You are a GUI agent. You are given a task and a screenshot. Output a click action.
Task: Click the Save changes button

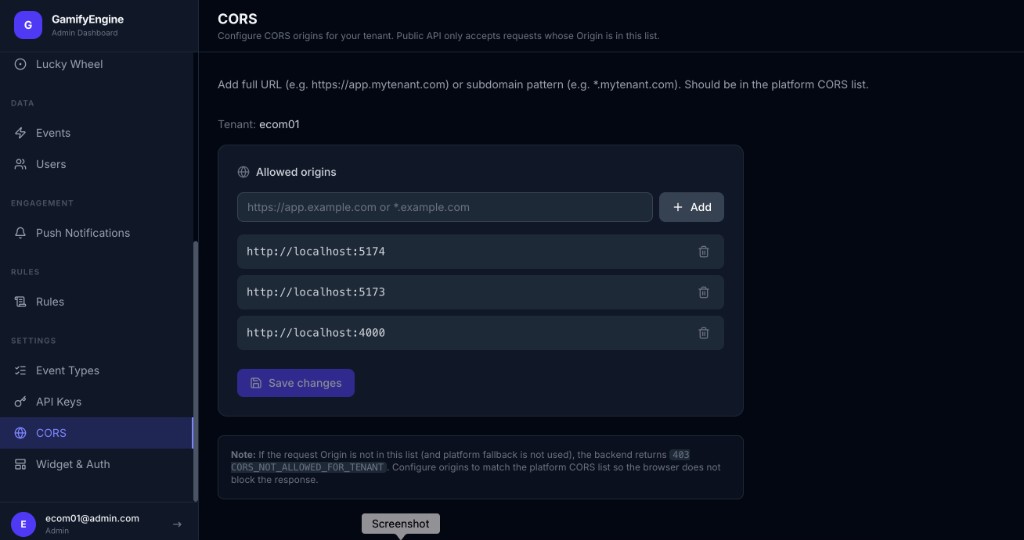click(x=295, y=383)
